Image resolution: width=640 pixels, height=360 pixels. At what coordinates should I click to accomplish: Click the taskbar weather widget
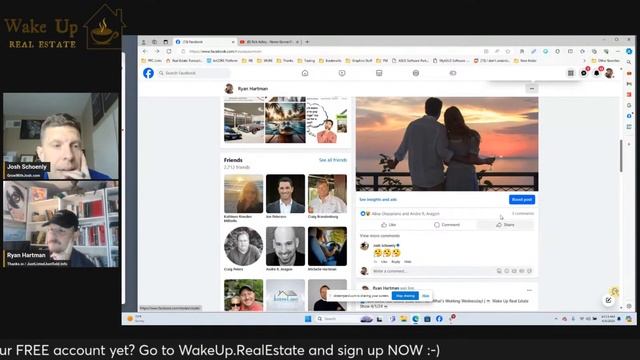136,319
